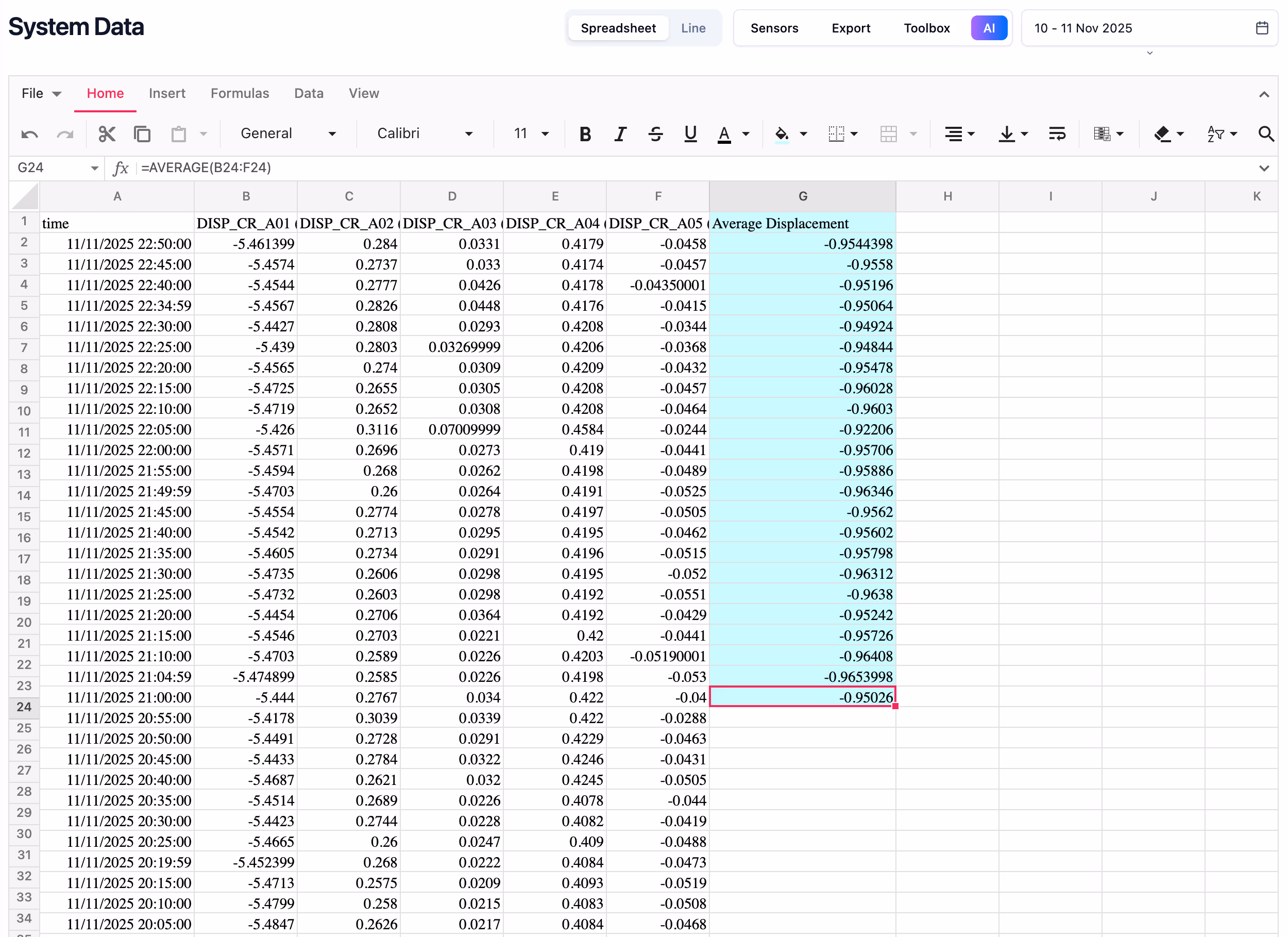Open the font size 11 dropdown

pyautogui.click(x=531, y=133)
